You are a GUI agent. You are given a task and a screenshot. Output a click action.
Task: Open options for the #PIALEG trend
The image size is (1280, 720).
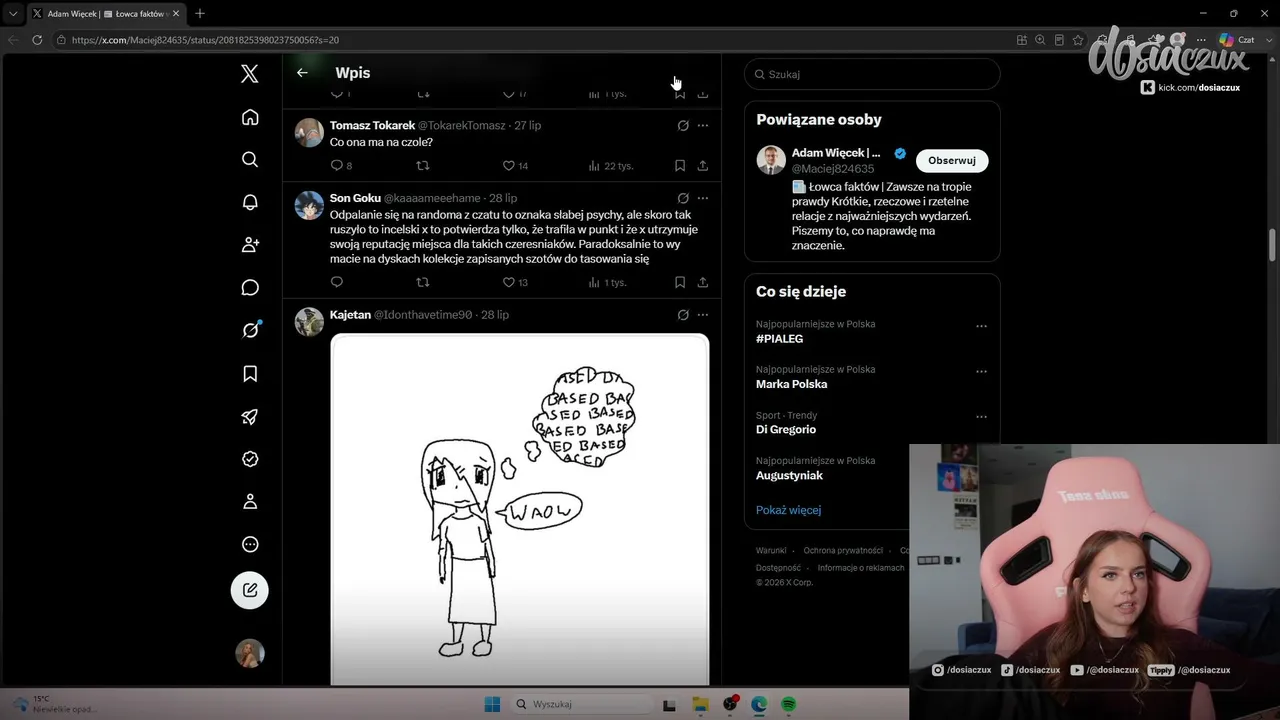[x=981, y=326]
